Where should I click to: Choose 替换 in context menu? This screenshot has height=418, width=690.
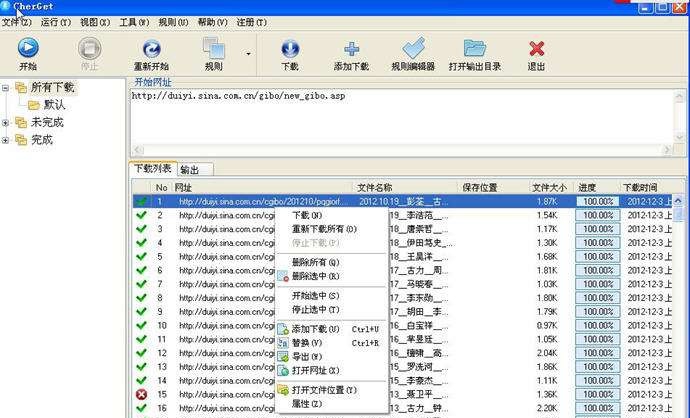click(332, 343)
